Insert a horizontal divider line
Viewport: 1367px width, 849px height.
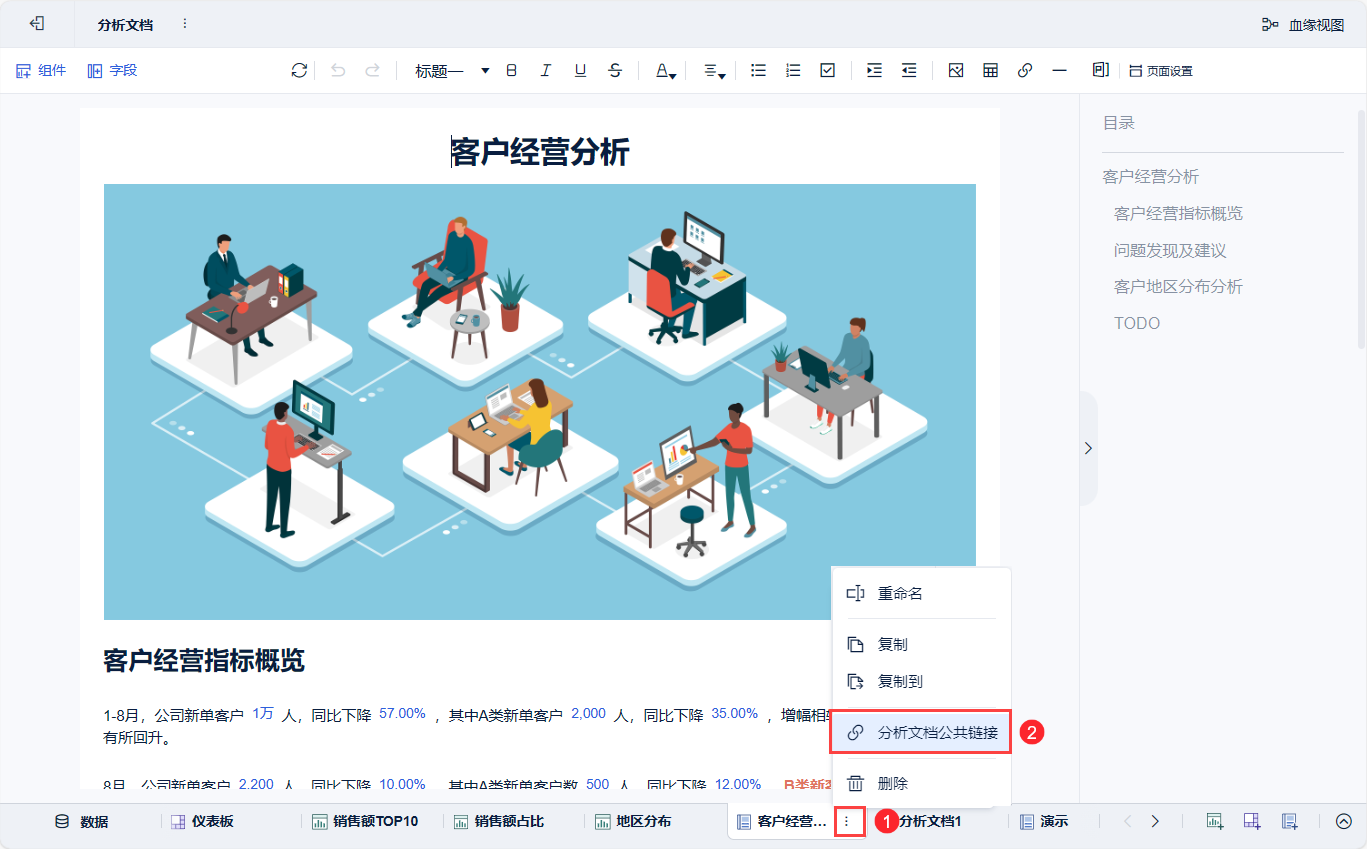point(1060,70)
